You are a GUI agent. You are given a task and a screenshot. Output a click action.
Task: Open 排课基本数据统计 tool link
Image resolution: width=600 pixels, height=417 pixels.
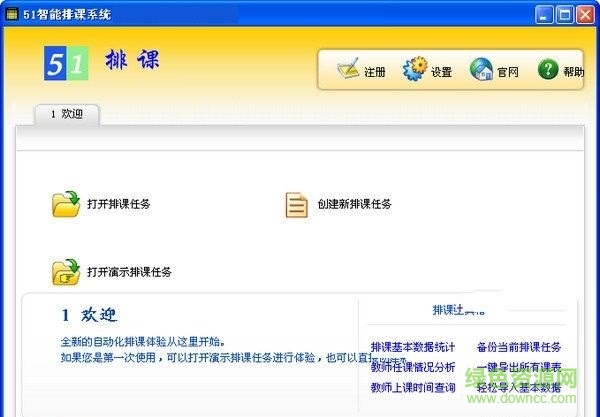click(413, 347)
